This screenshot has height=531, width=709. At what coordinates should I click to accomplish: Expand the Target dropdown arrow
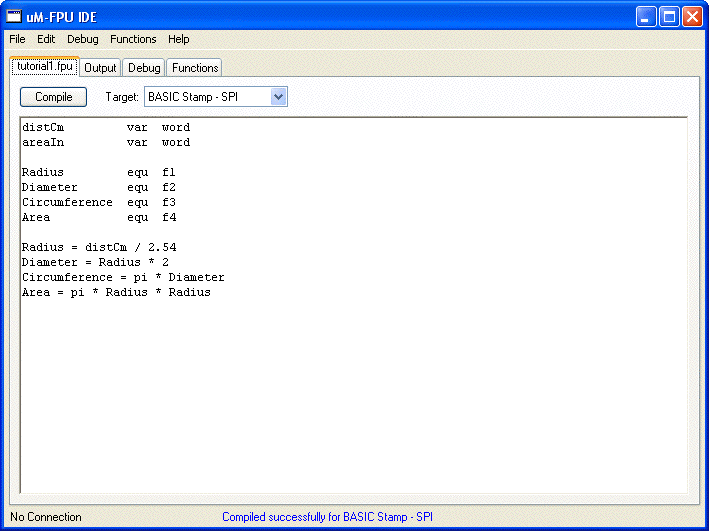279,97
